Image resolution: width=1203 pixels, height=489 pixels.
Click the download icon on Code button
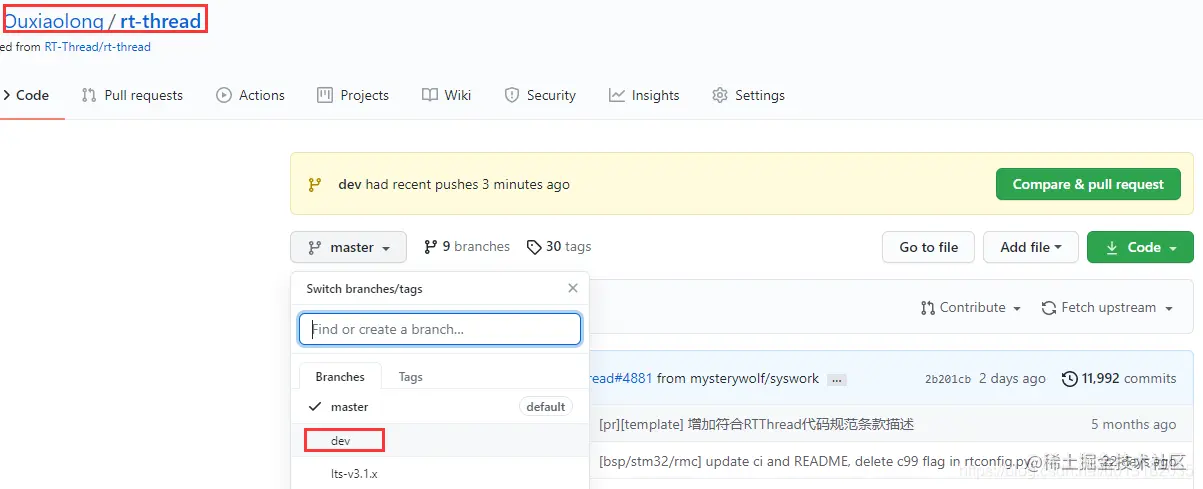(x=1110, y=247)
